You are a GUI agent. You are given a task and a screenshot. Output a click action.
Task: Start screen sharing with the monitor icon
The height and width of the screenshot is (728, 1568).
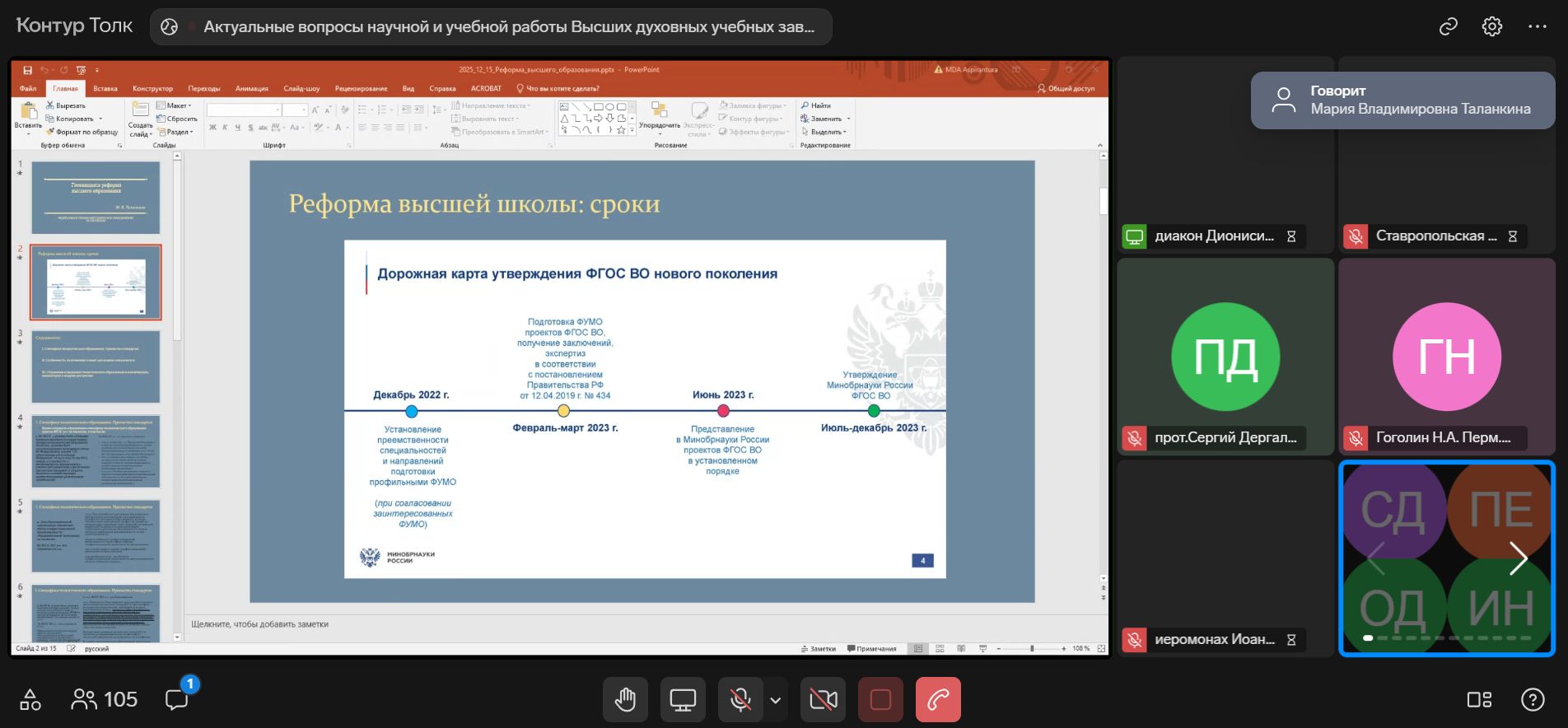(683, 700)
